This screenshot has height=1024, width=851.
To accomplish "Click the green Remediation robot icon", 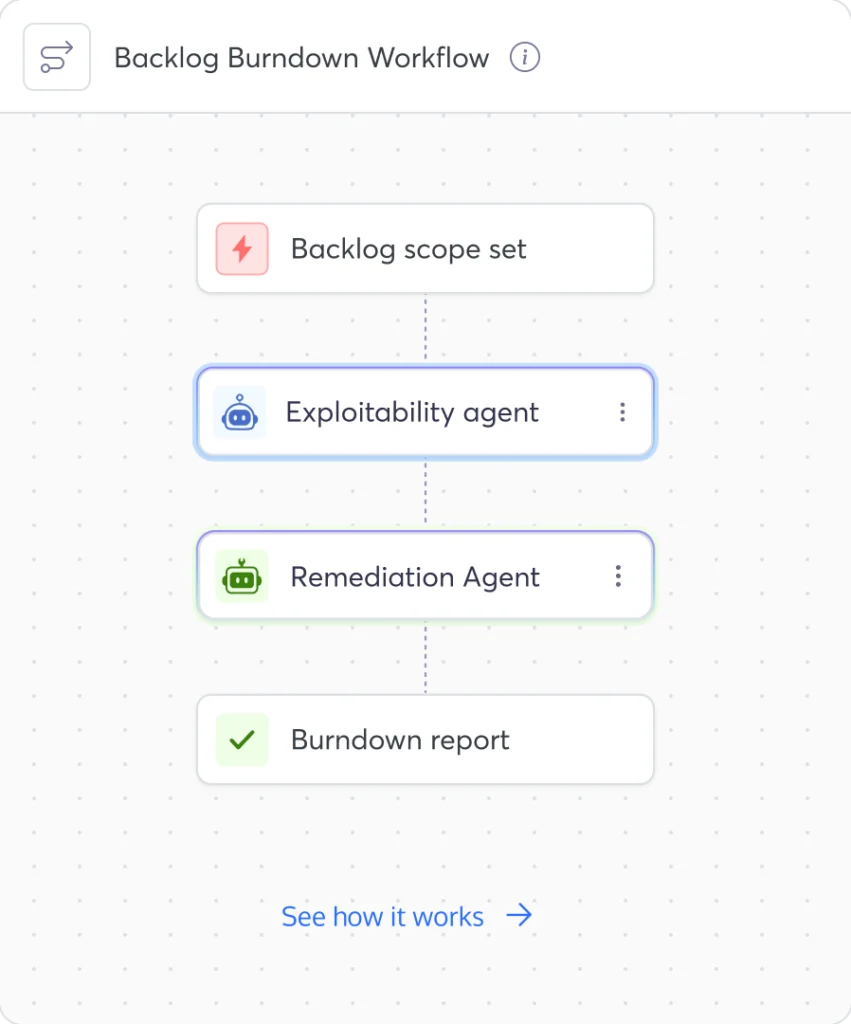I will [242, 576].
